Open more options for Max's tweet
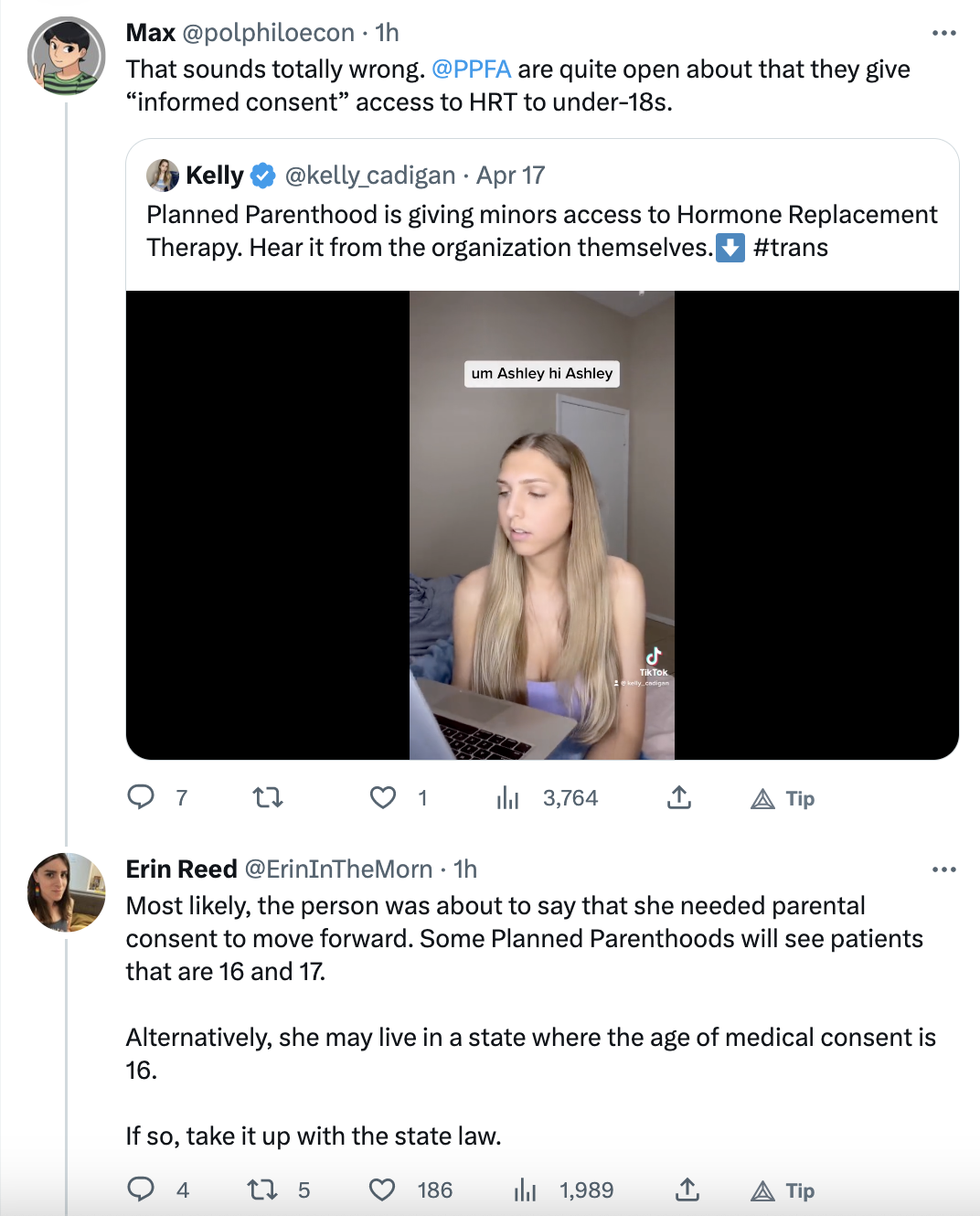The height and width of the screenshot is (1216, 980). [x=943, y=33]
